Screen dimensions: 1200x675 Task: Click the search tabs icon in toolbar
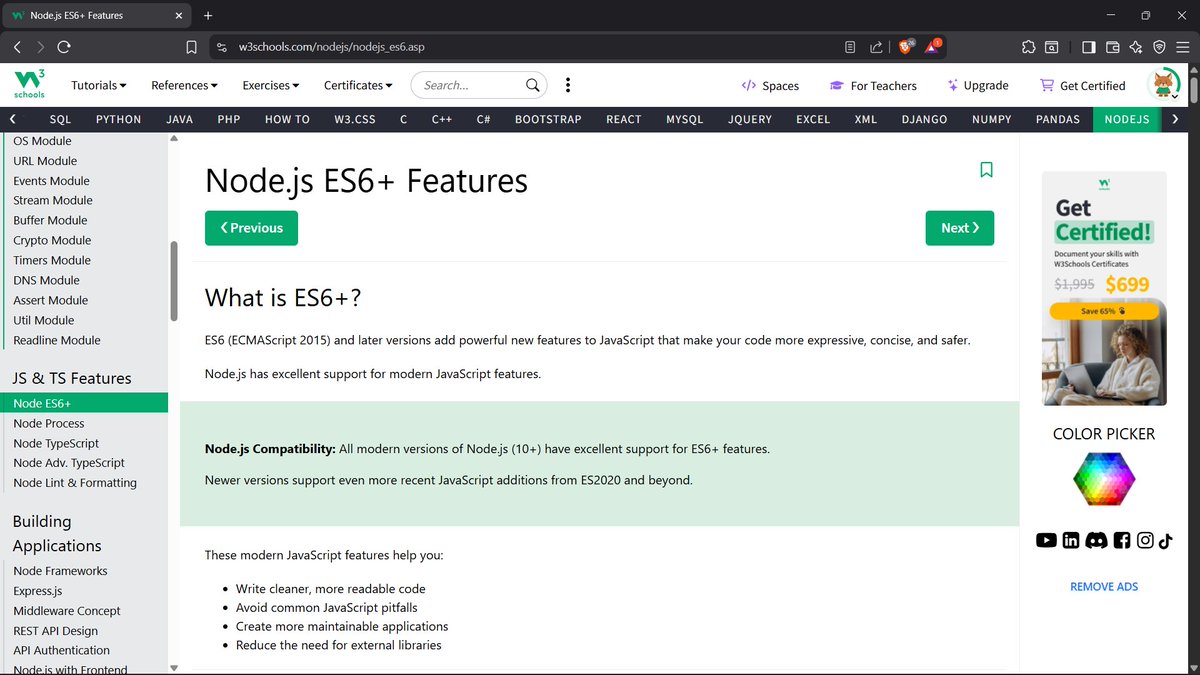(1052, 47)
